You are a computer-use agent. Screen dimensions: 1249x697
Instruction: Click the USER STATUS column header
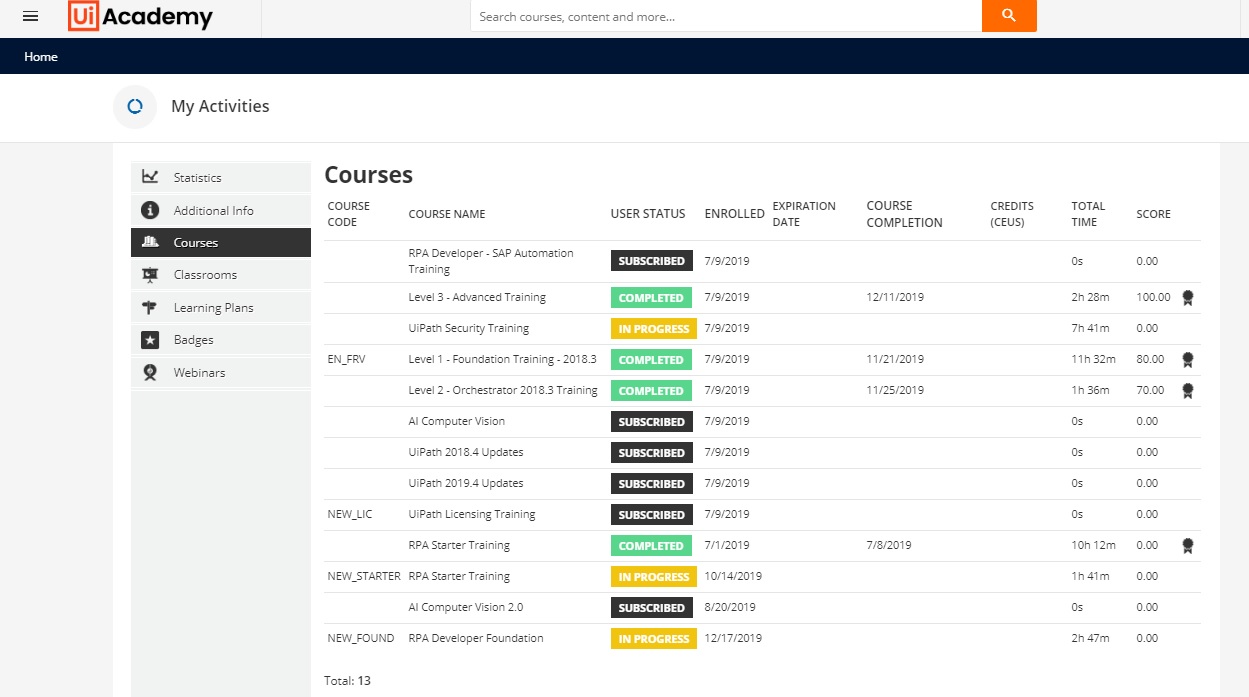(648, 214)
